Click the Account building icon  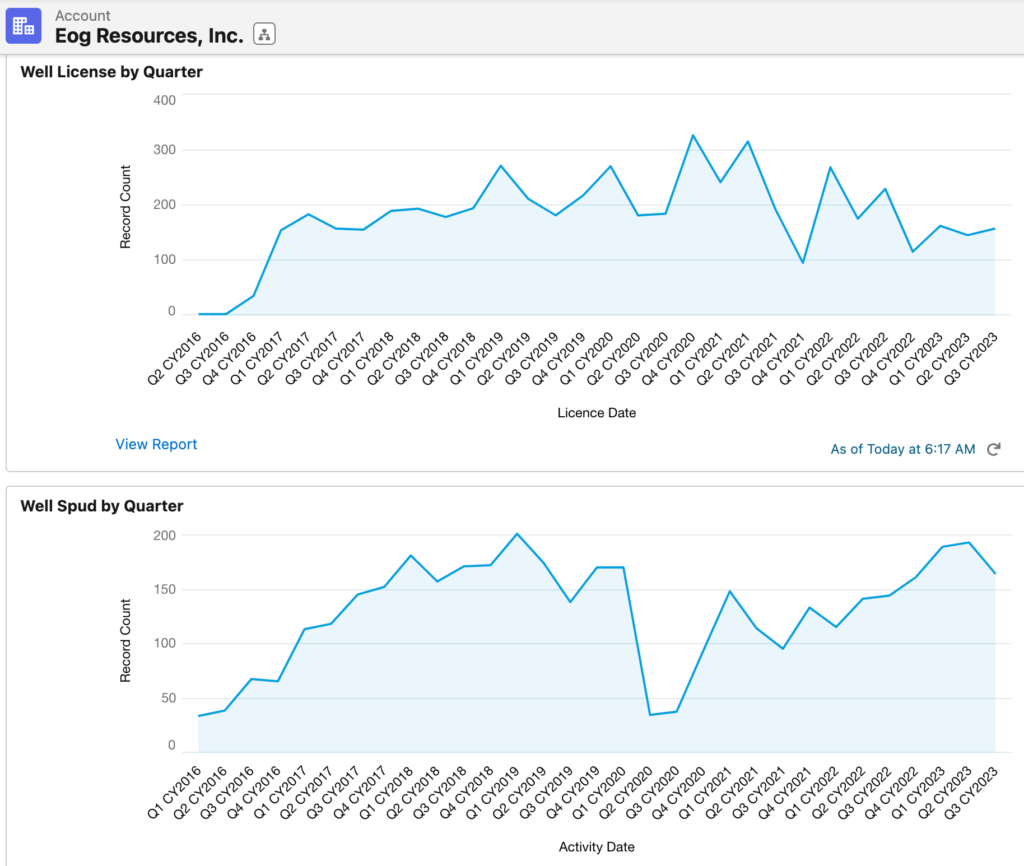point(23,25)
